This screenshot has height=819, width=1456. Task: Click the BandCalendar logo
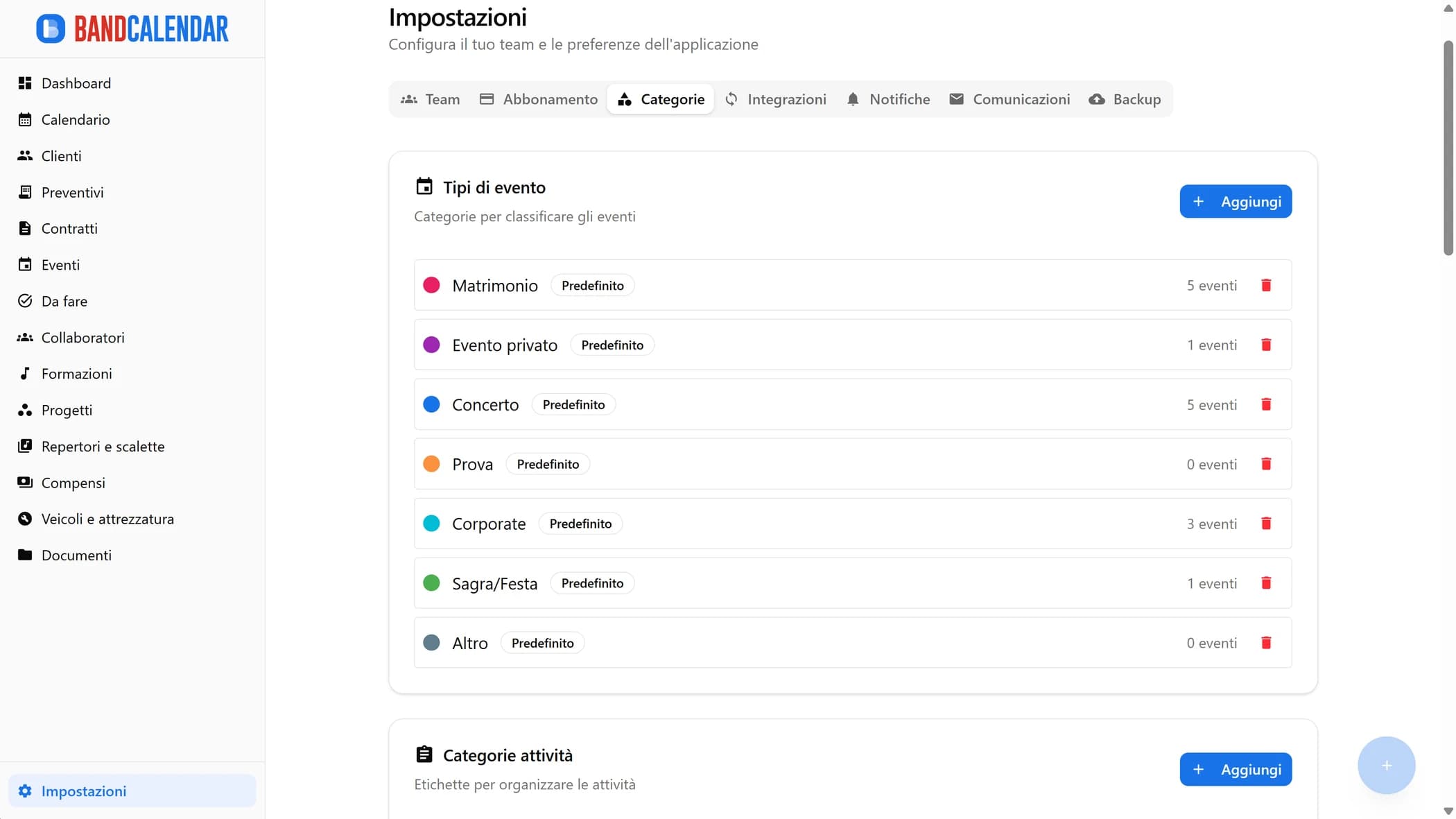132,28
